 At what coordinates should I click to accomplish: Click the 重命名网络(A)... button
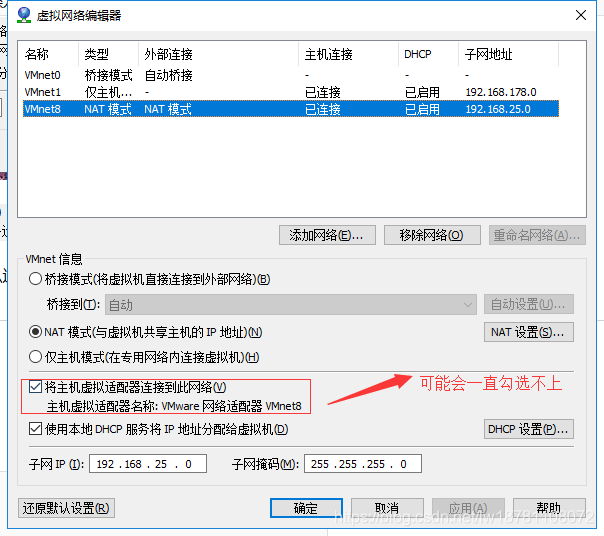(x=537, y=235)
